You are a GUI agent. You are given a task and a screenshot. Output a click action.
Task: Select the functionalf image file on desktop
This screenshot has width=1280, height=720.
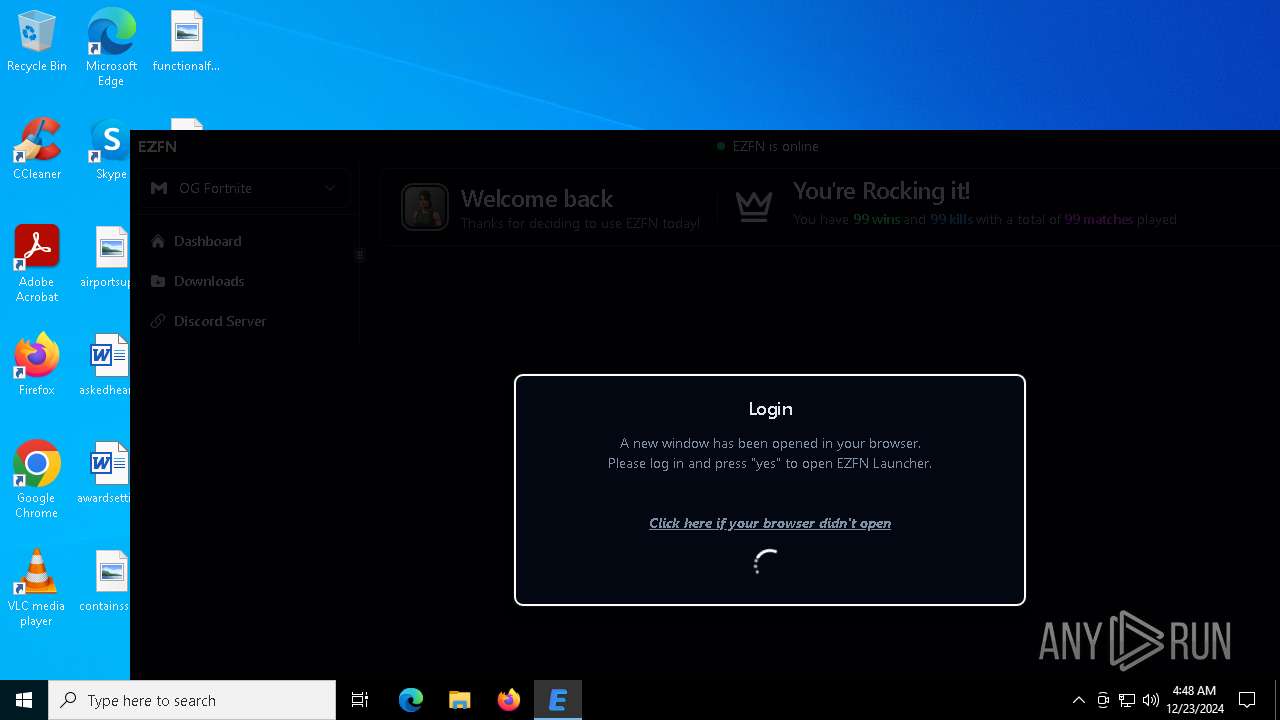click(x=186, y=42)
